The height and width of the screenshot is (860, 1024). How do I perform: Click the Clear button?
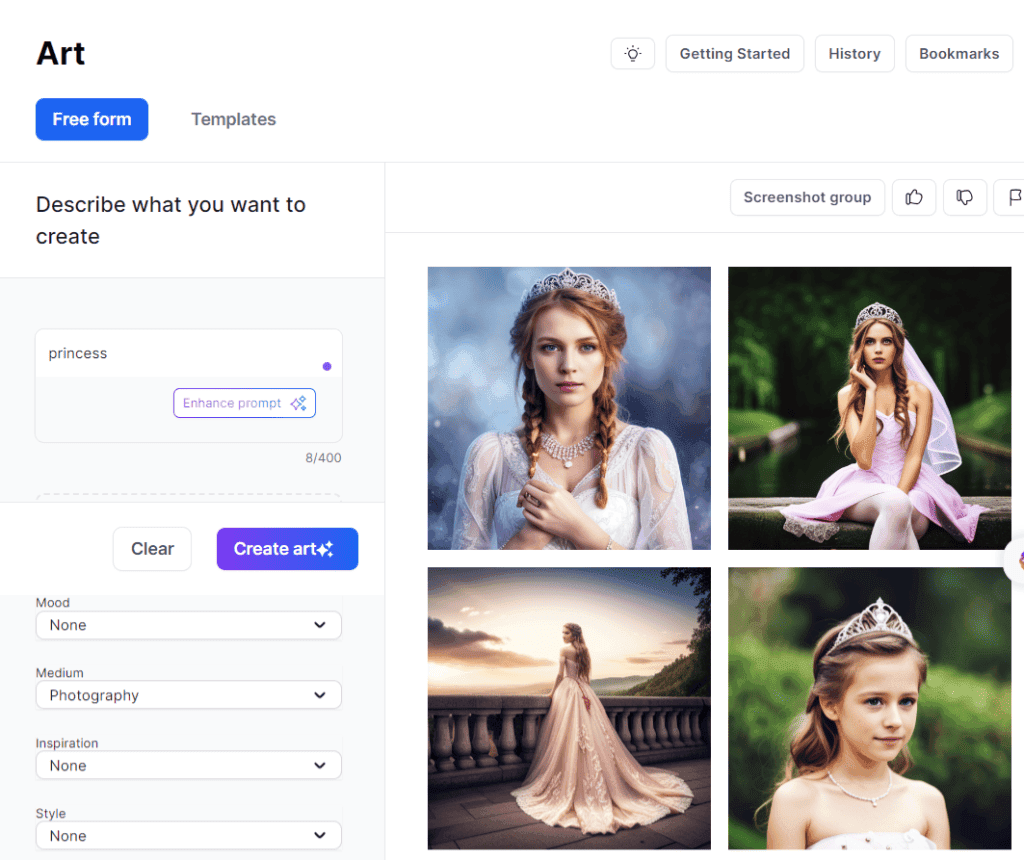[152, 549]
